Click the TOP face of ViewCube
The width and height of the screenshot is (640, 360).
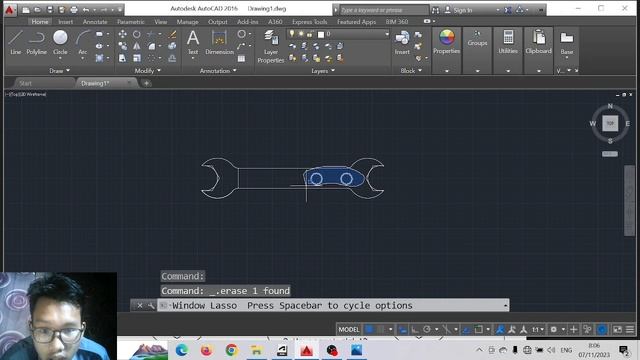610,123
